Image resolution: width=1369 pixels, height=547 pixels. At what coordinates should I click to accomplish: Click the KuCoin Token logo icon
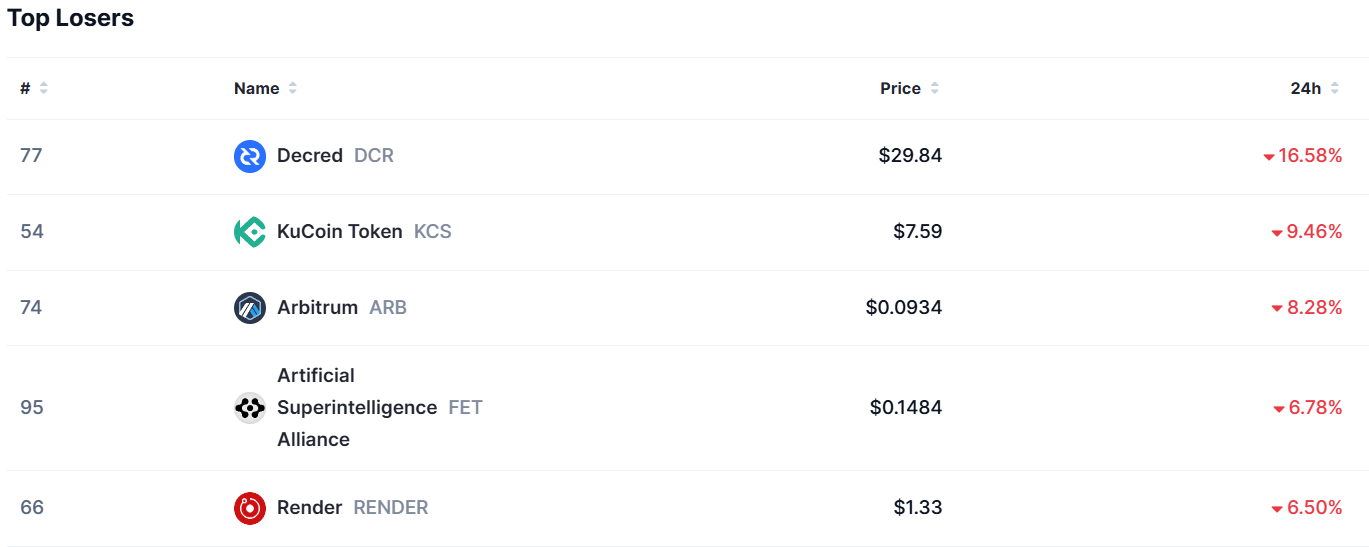click(x=250, y=232)
